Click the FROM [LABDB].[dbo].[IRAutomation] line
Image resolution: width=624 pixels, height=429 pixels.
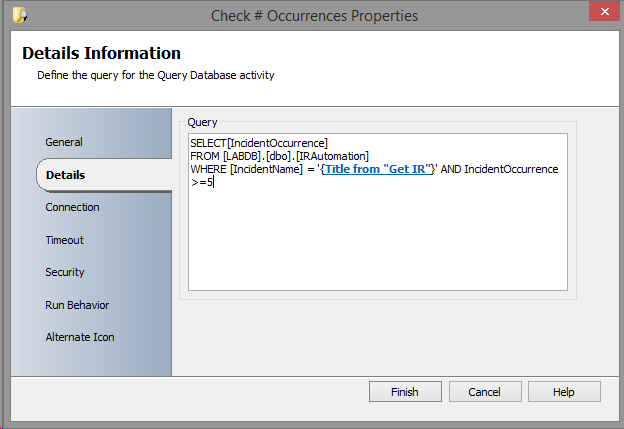pyautogui.click(x=279, y=156)
